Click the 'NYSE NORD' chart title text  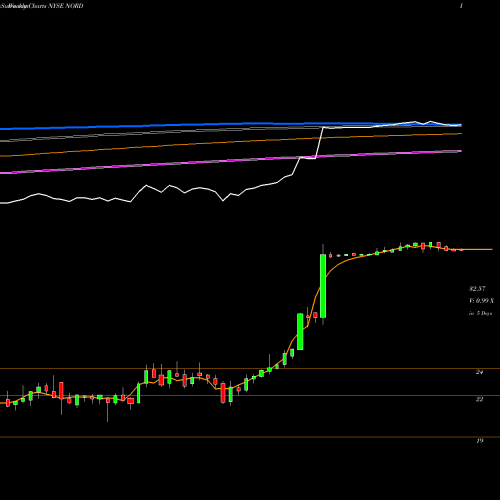[x=66, y=6]
